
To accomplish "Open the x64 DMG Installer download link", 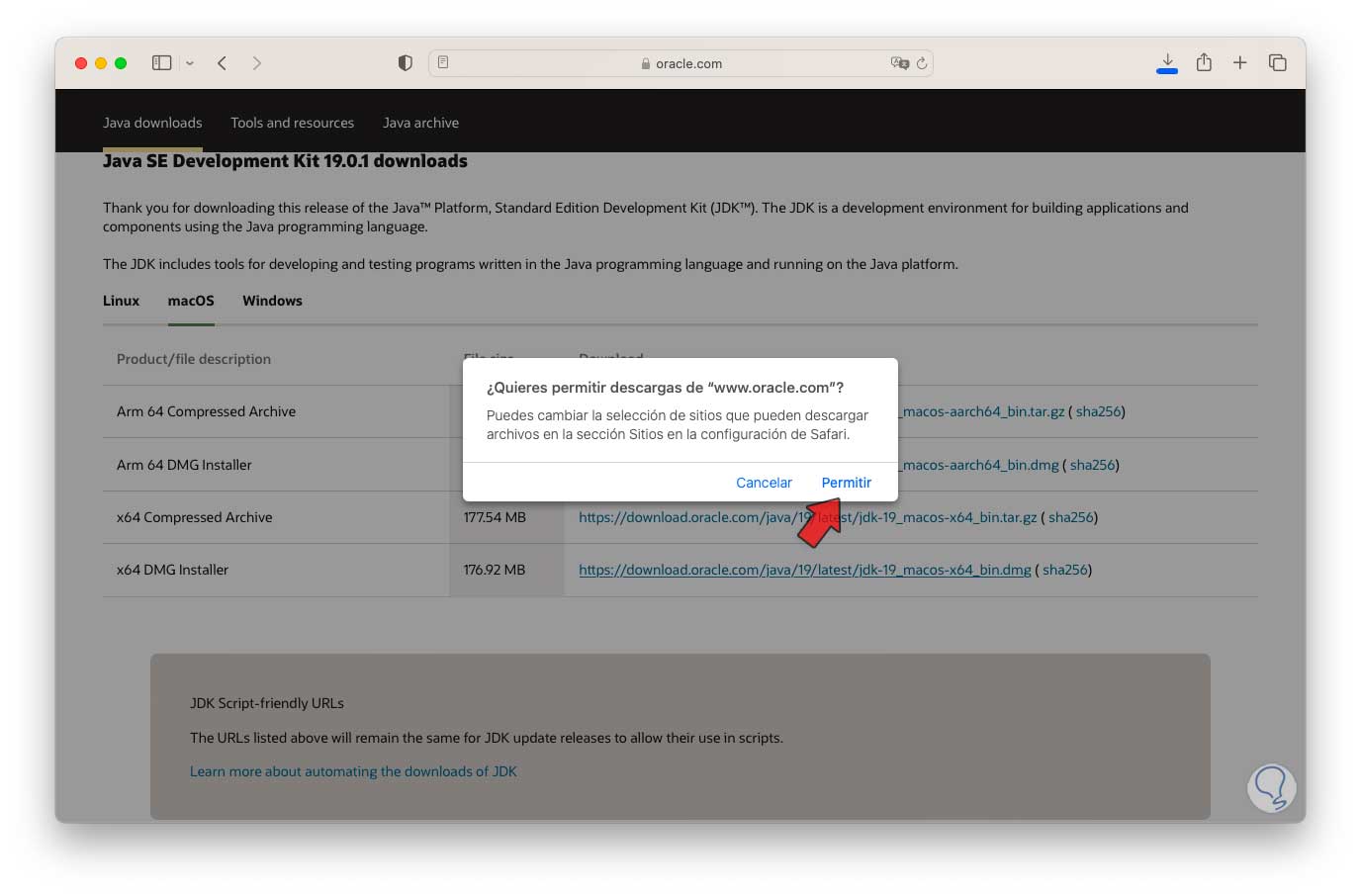I will pos(805,570).
